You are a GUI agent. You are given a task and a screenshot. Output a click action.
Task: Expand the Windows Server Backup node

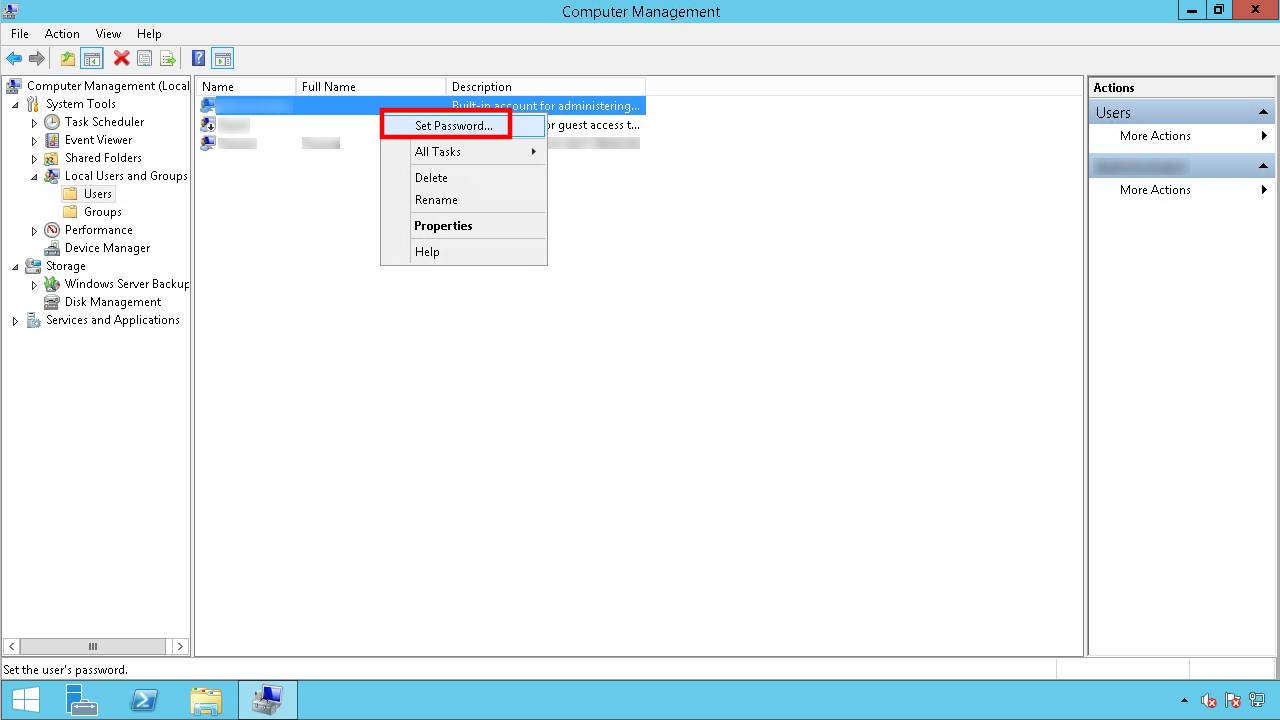(34, 284)
